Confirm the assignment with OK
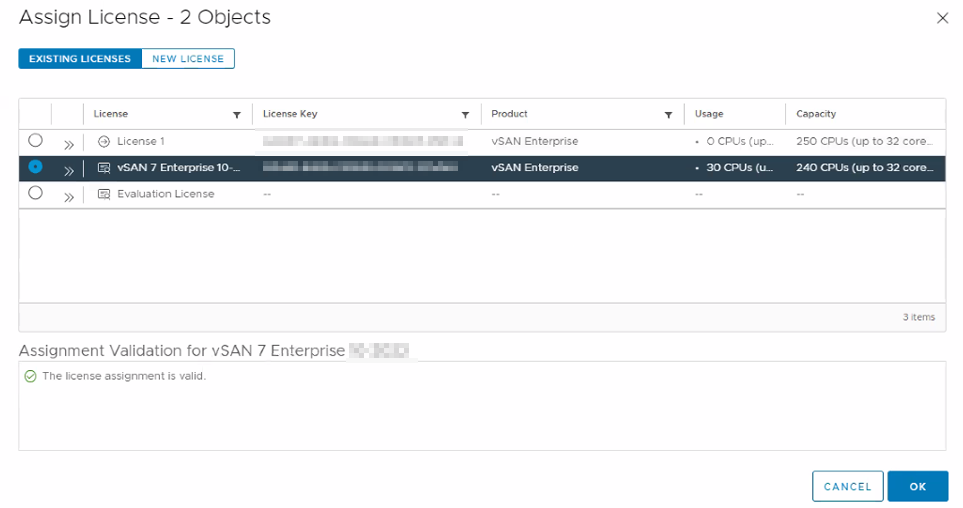The image size is (963, 508). tap(918, 487)
